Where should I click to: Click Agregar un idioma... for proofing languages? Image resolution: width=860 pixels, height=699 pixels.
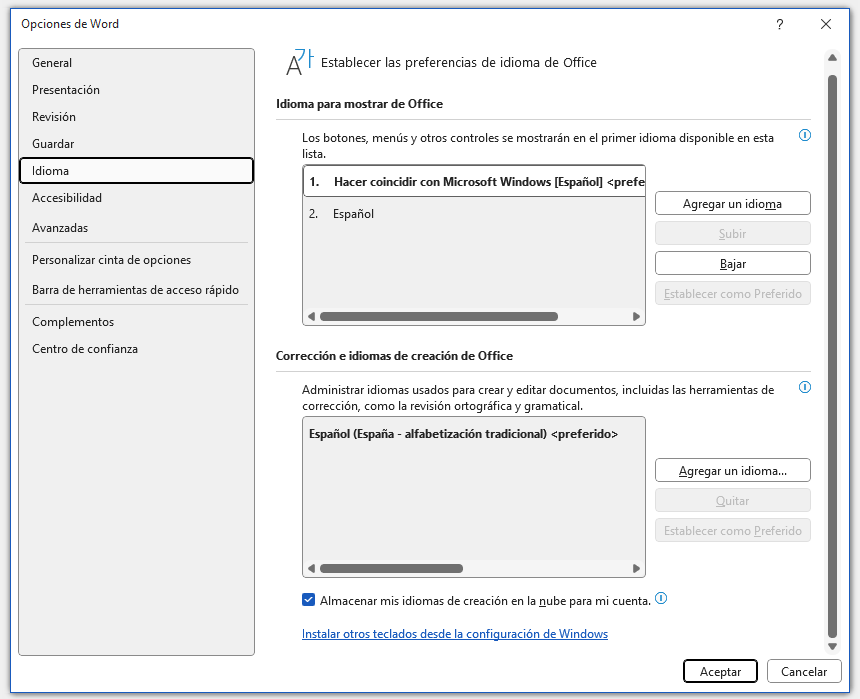tap(732, 470)
